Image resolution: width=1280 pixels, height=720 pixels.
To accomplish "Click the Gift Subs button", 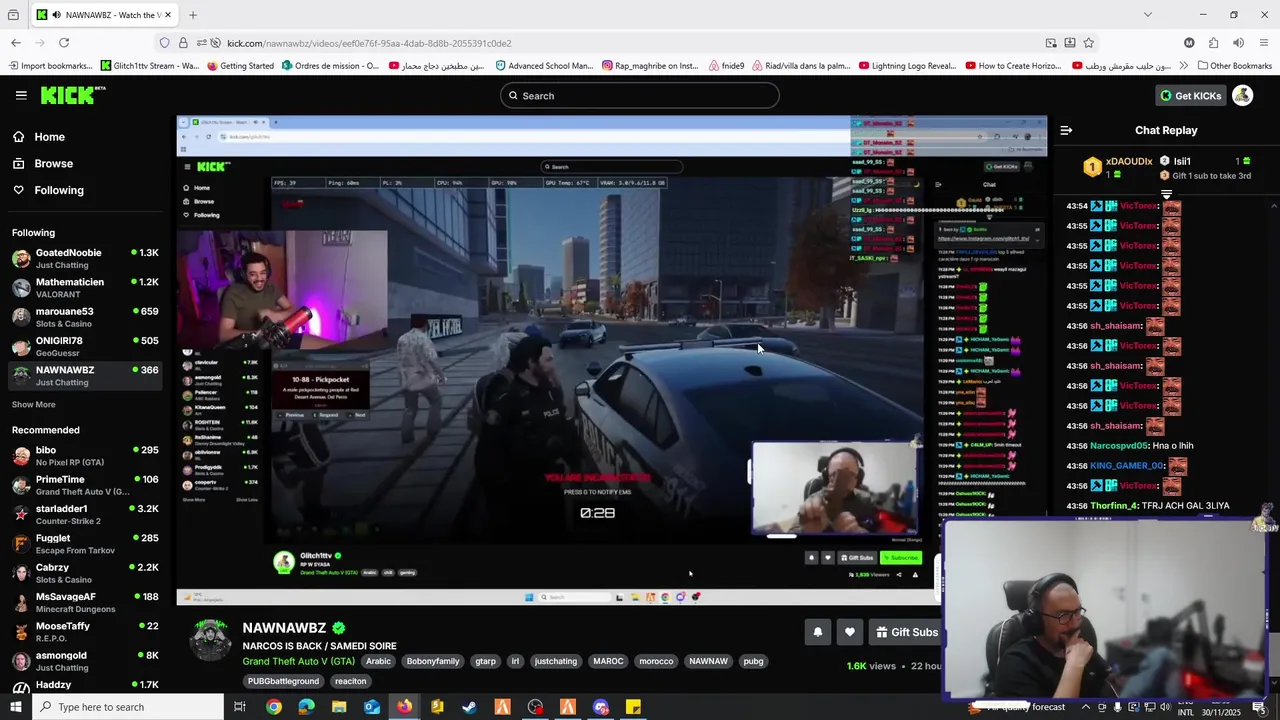I will tap(906, 632).
